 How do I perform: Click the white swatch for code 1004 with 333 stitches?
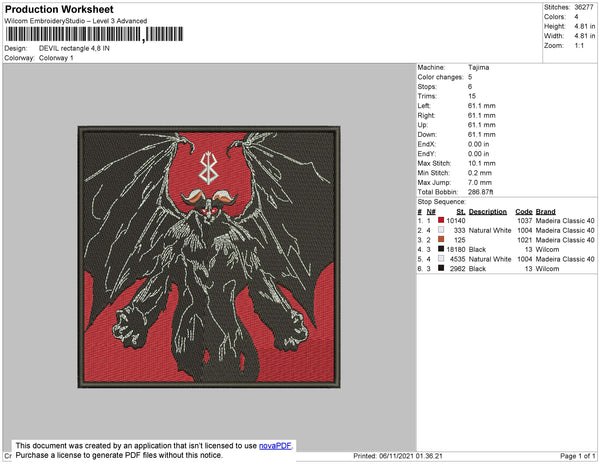pyautogui.click(x=441, y=230)
